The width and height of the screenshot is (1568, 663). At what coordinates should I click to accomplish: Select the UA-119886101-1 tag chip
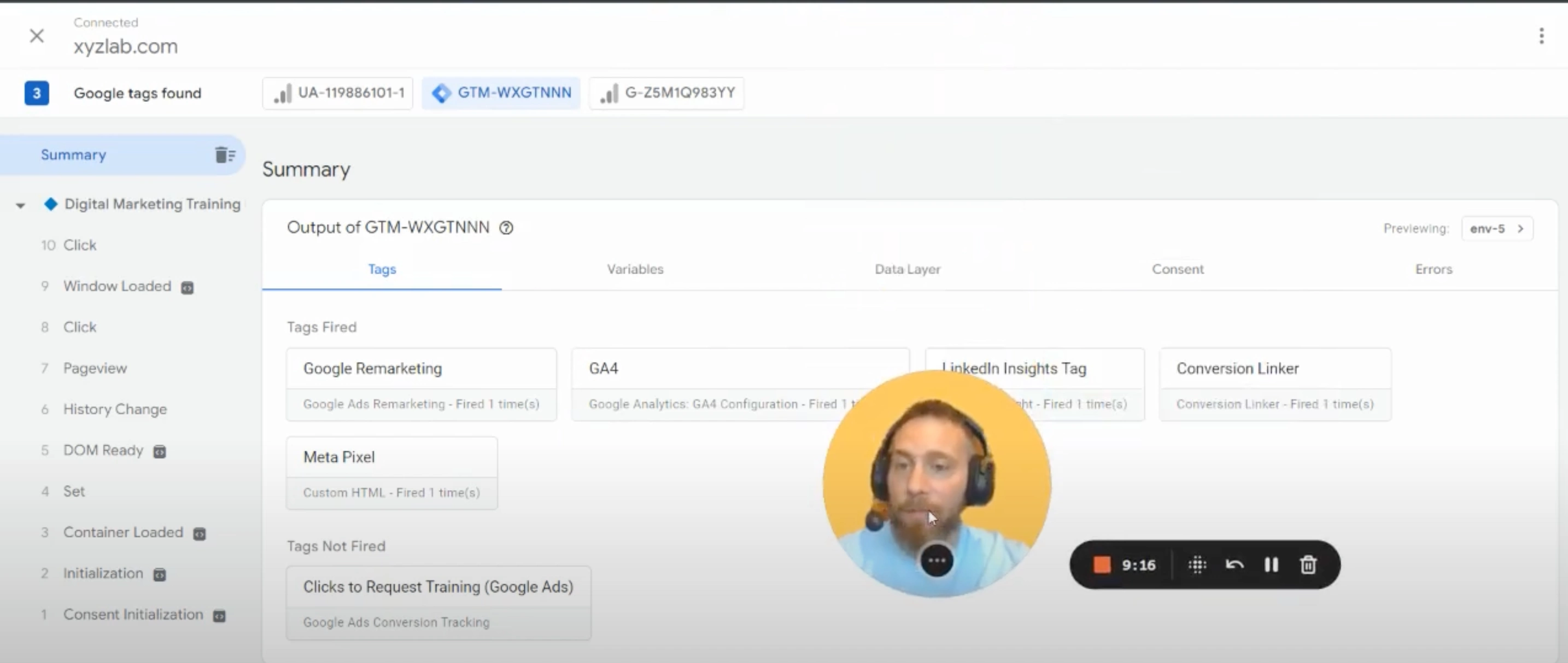pyautogui.click(x=338, y=93)
